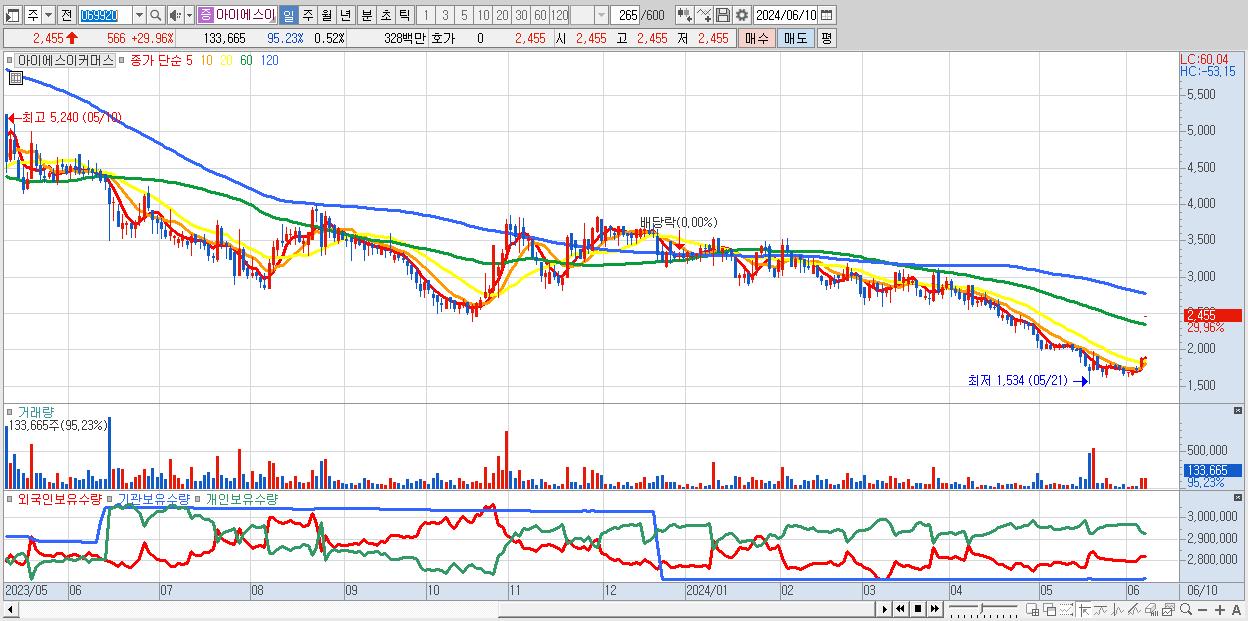Select the 틱 tick period button
Viewport: 1248px width, 621px height.
404,15
